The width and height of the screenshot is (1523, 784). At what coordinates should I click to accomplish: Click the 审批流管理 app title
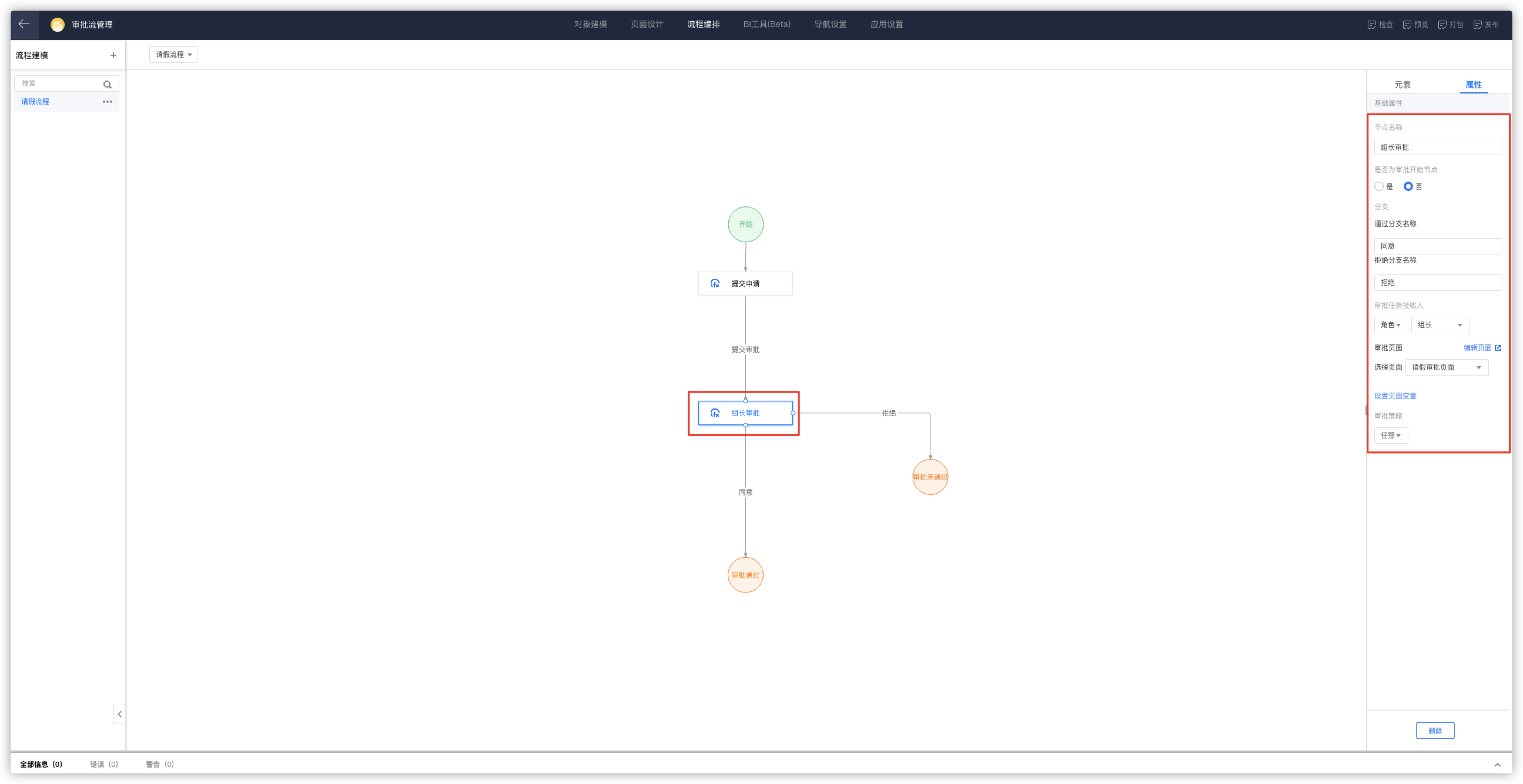tap(92, 25)
